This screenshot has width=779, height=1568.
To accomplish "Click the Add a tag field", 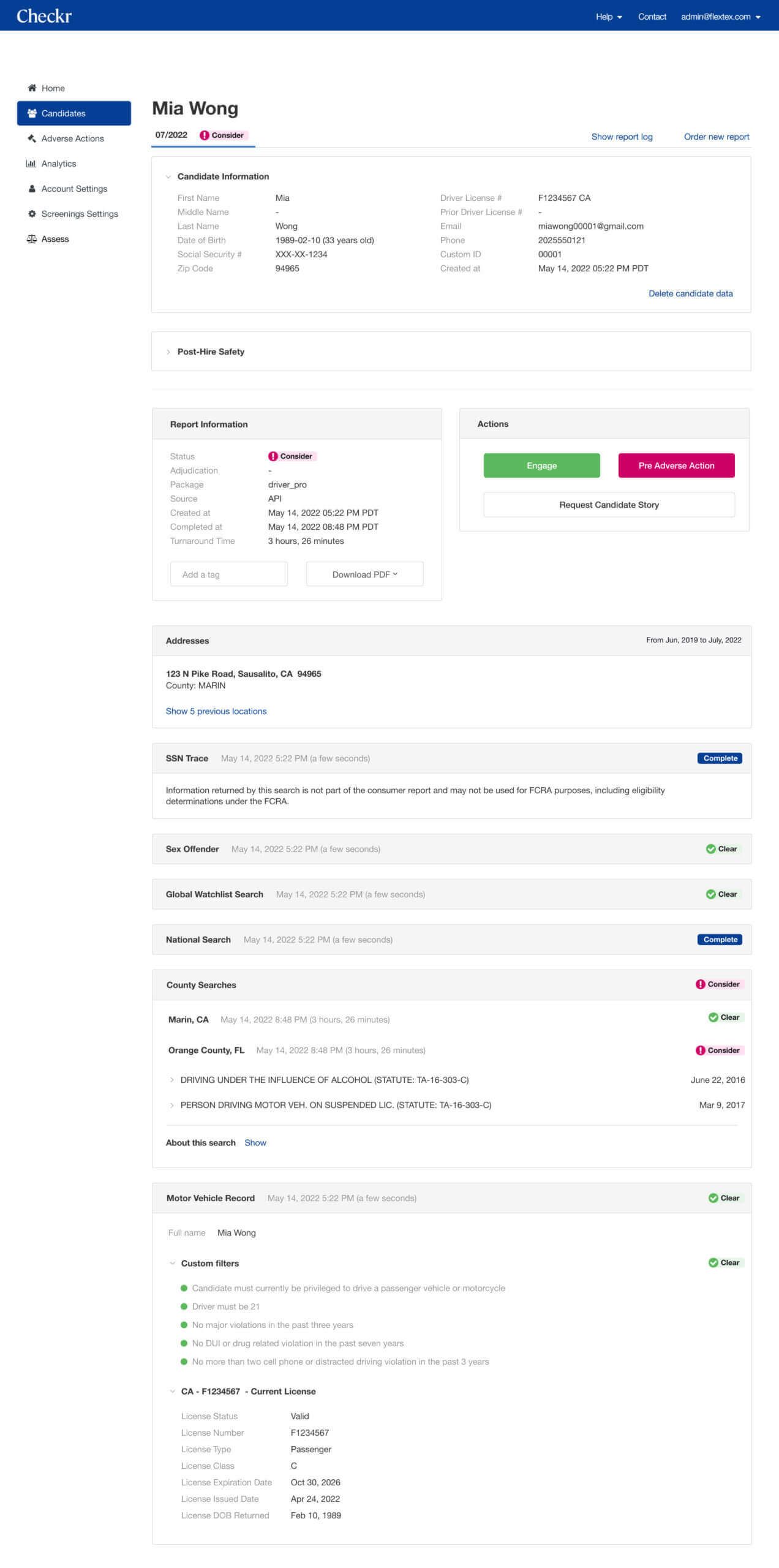I will pyautogui.click(x=229, y=574).
